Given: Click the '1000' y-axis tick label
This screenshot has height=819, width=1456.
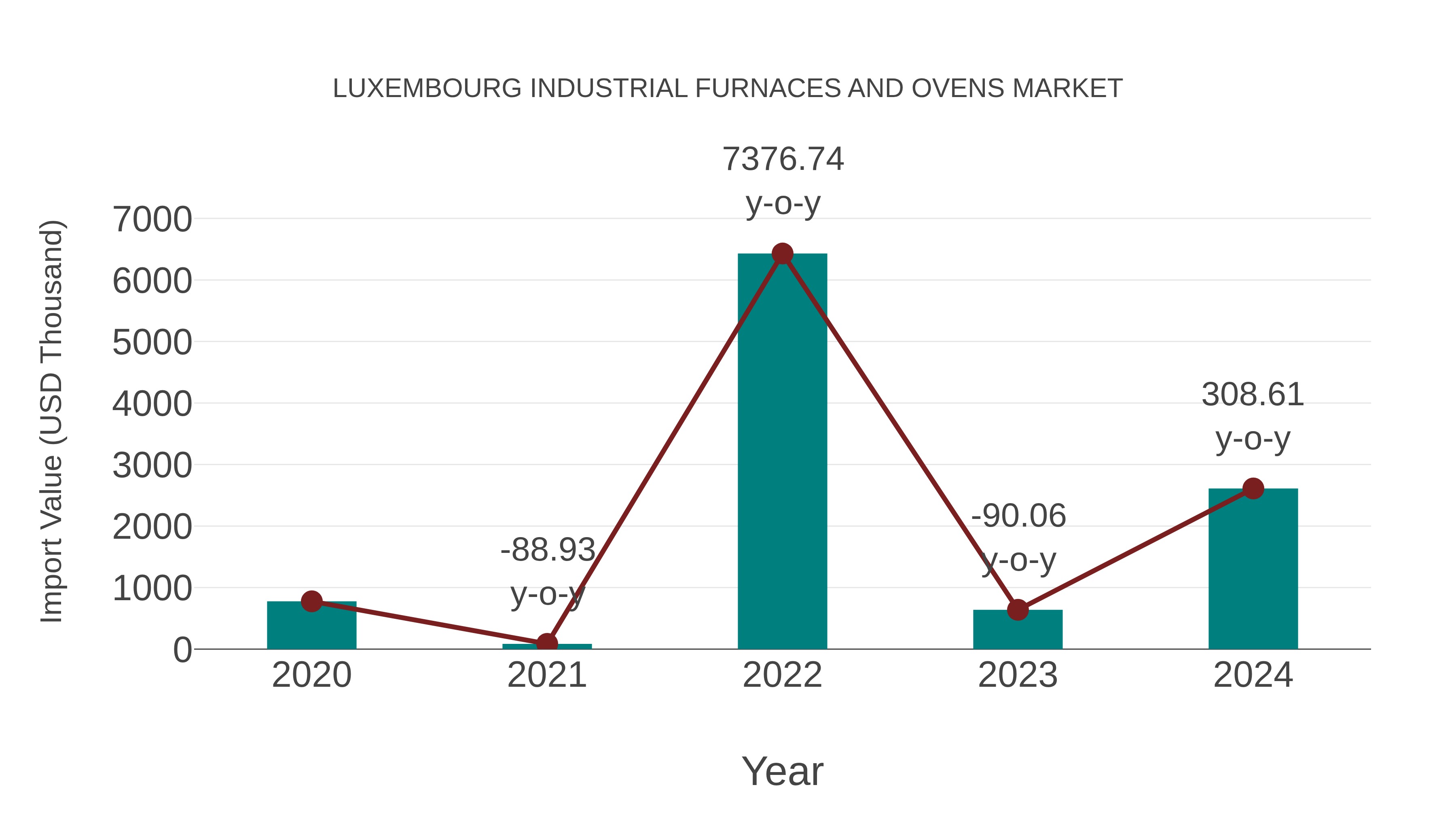Looking at the screenshot, I should [x=152, y=588].
